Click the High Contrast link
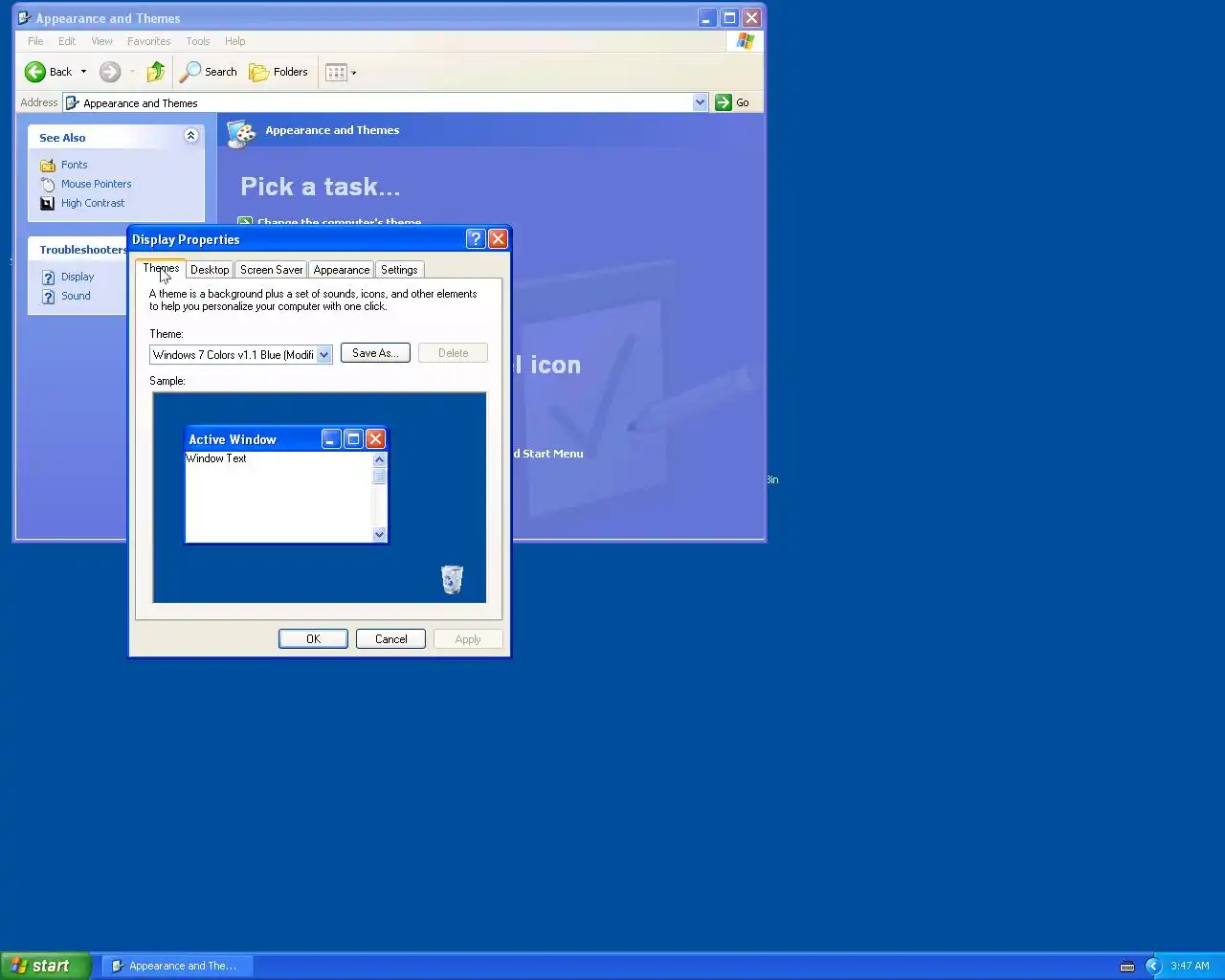This screenshot has height=980, width=1225. (92, 203)
